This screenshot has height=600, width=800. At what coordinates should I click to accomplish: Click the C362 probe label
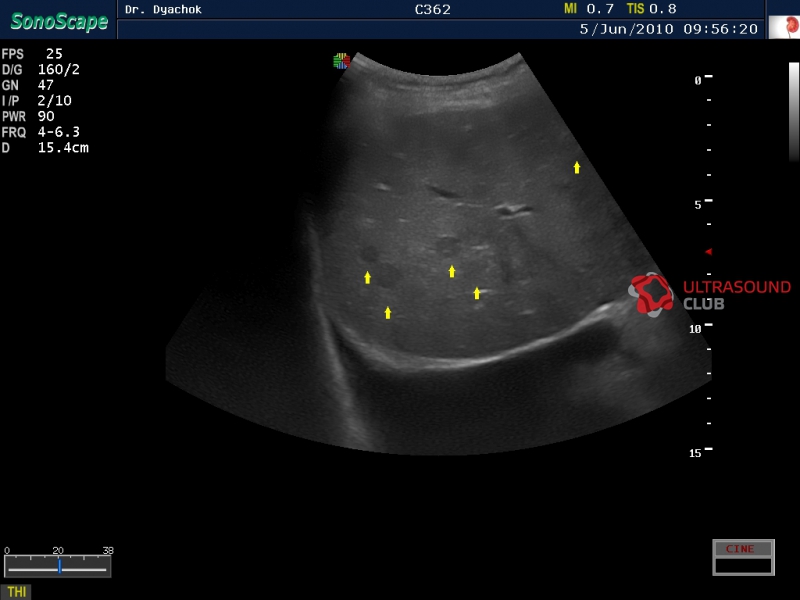(433, 10)
